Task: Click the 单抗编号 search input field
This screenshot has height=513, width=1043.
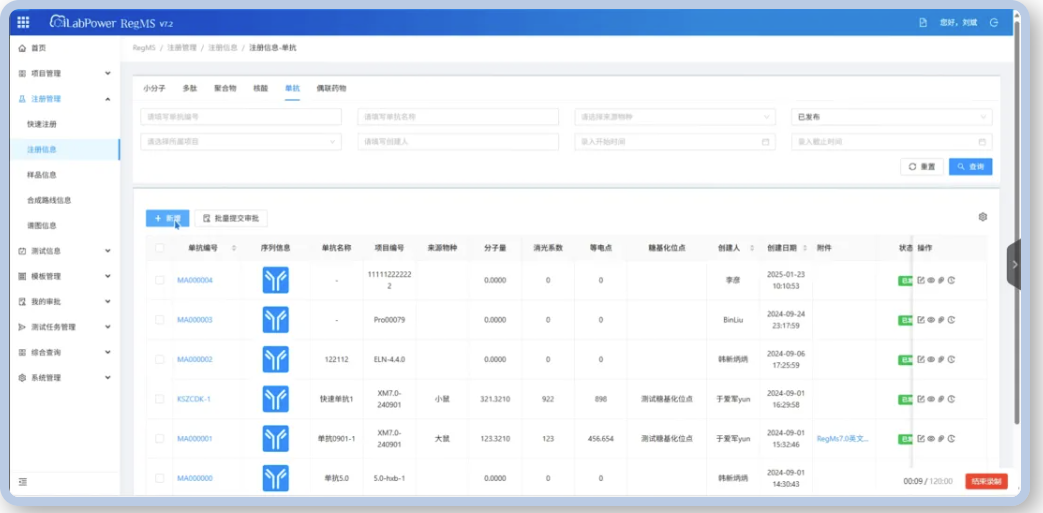Action: (240, 117)
